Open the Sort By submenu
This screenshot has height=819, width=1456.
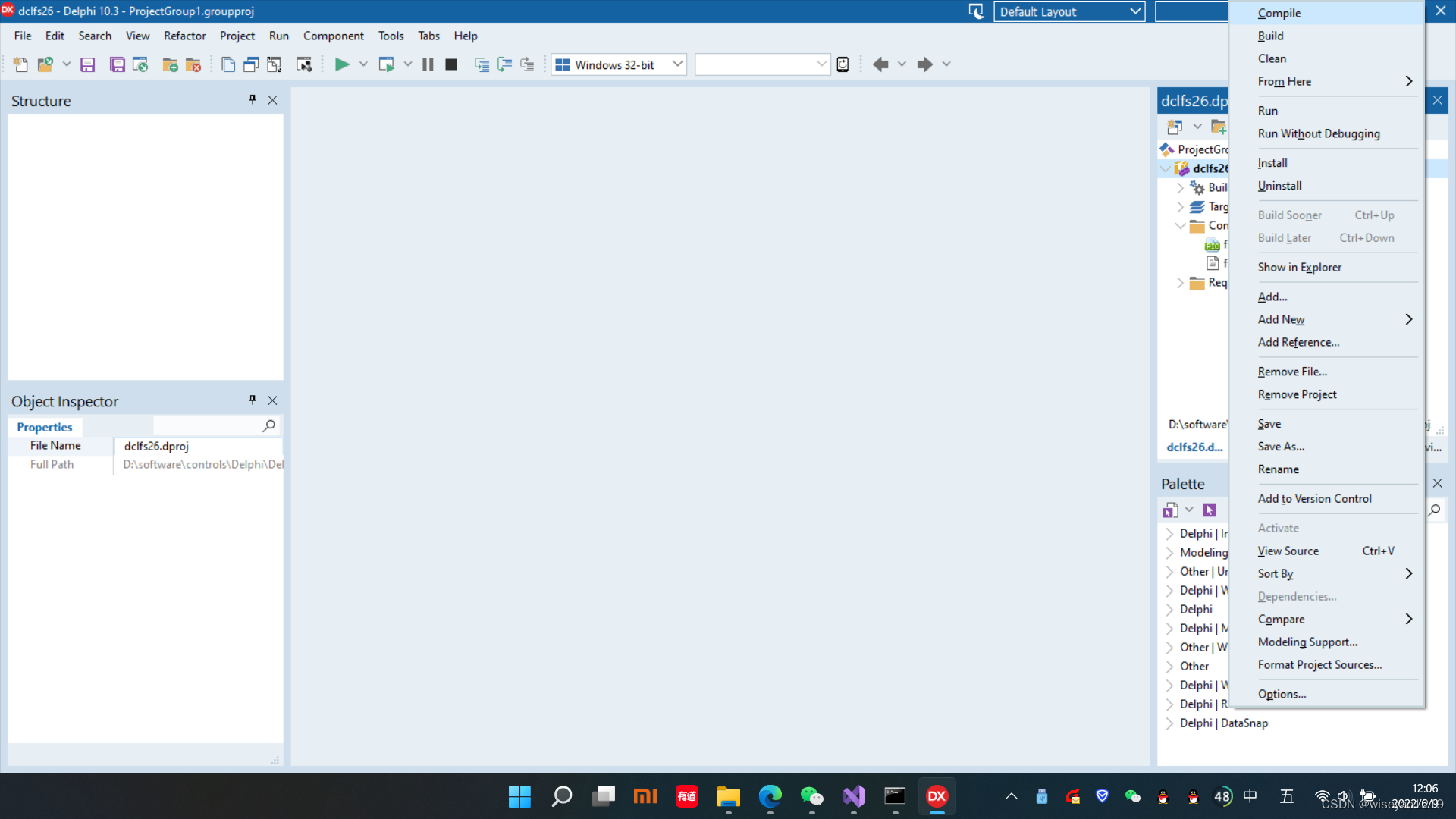[x=1326, y=573]
